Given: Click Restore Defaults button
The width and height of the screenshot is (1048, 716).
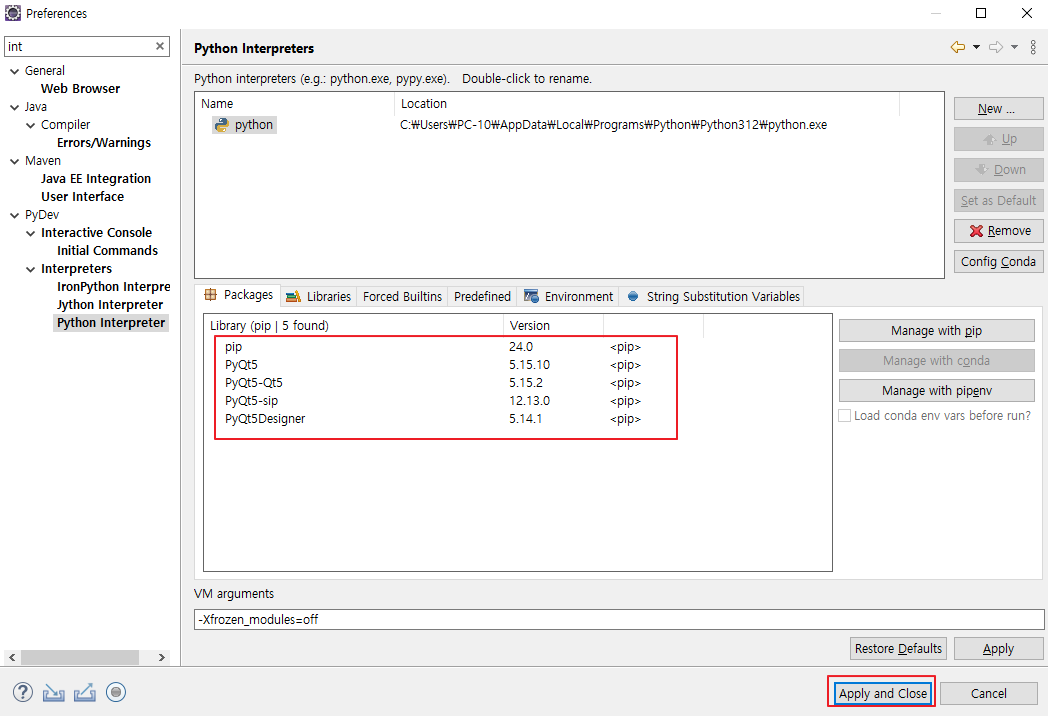Looking at the screenshot, I should [898, 648].
